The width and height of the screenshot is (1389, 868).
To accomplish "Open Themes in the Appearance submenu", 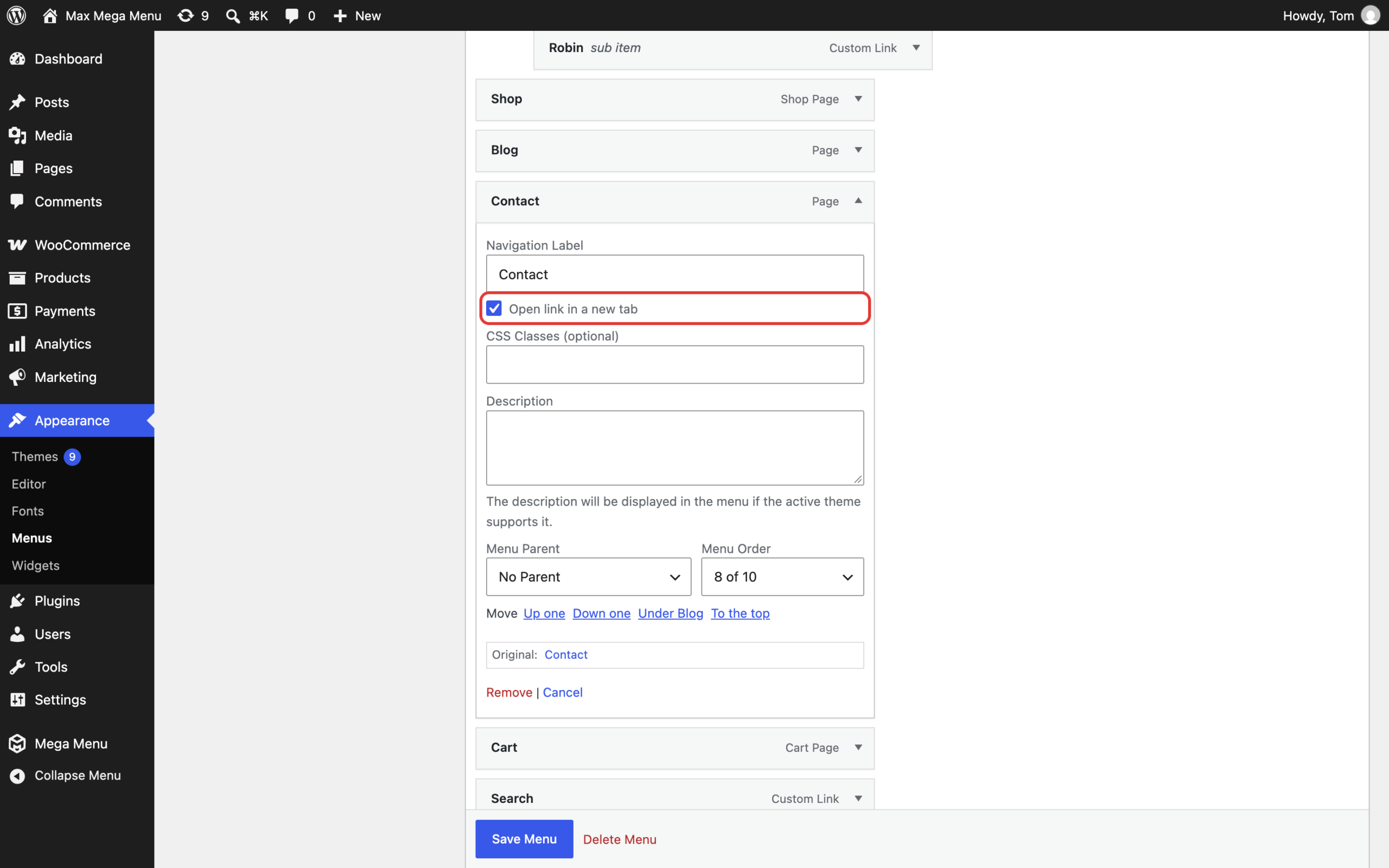I will coord(35,457).
